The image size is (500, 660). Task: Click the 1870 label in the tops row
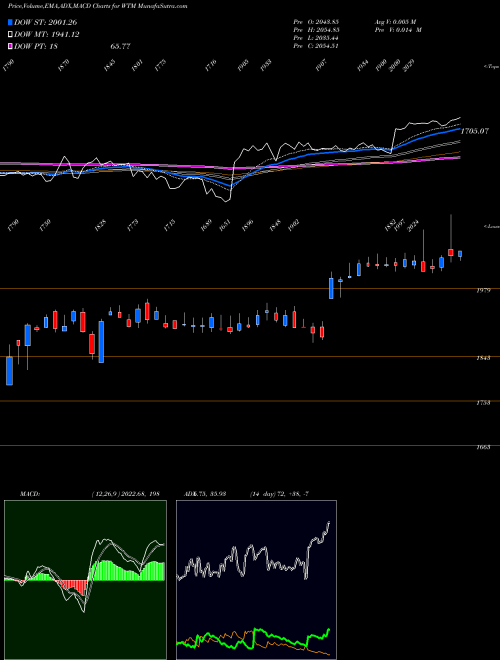63,65
